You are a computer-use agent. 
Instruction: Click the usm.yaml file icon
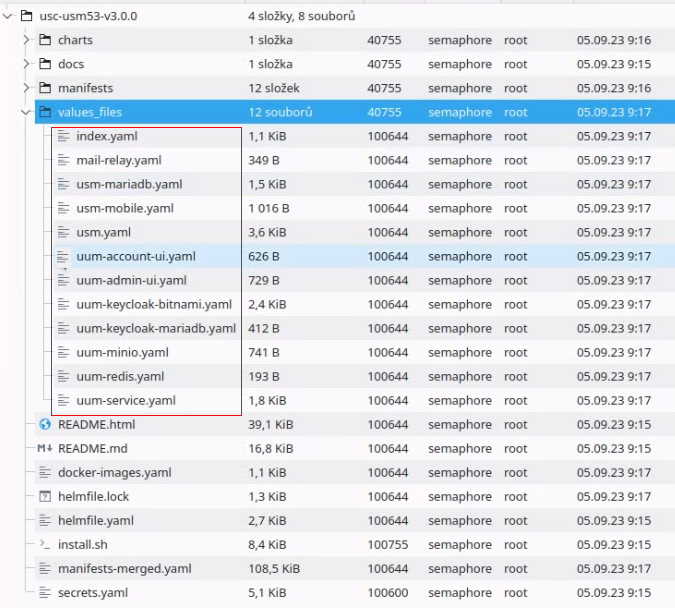(63, 233)
